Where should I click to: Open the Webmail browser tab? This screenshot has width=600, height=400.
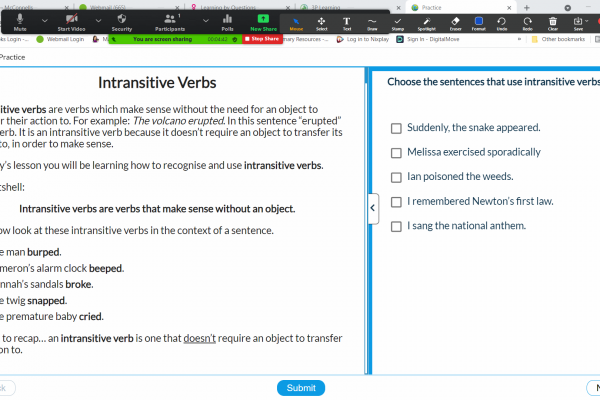pyautogui.click(x=120, y=5)
